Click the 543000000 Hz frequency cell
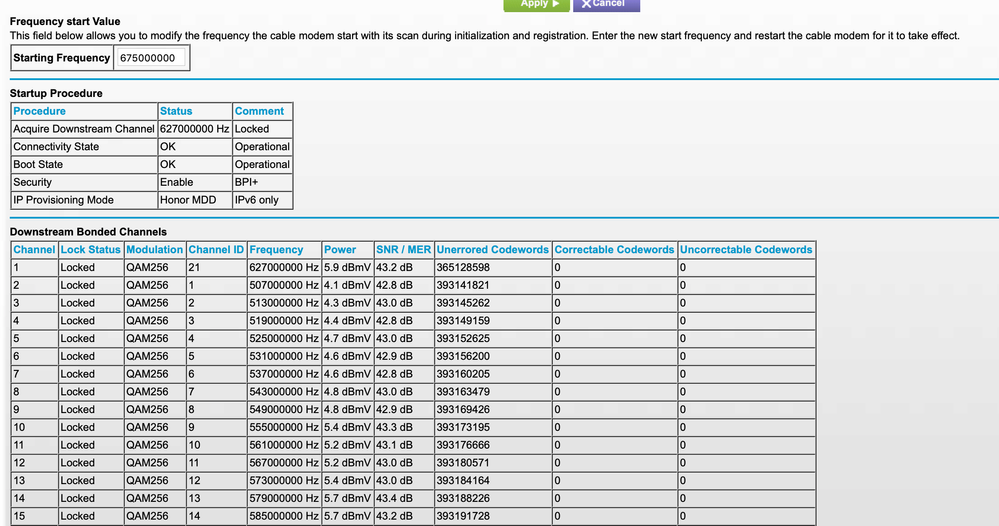Image resolution: width=999 pixels, height=526 pixels. pos(284,392)
